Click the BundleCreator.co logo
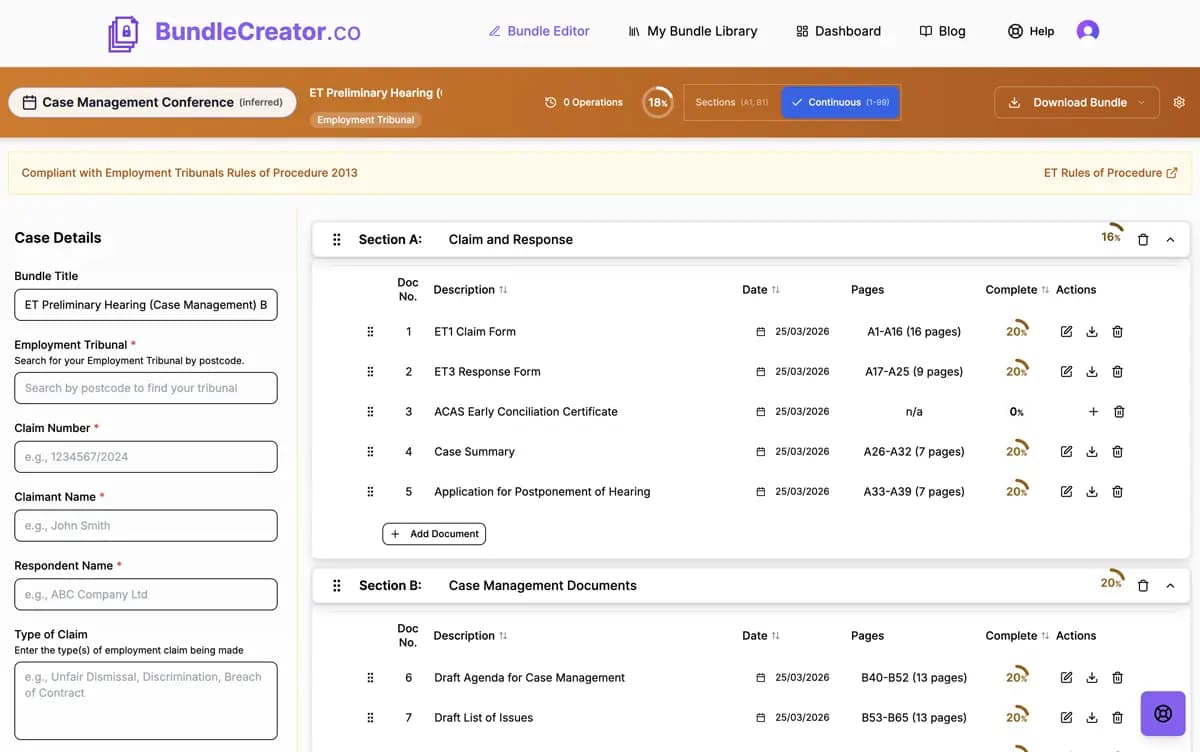Image resolution: width=1200 pixels, height=752 pixels. pyautogui.click(x=234, y=32)
